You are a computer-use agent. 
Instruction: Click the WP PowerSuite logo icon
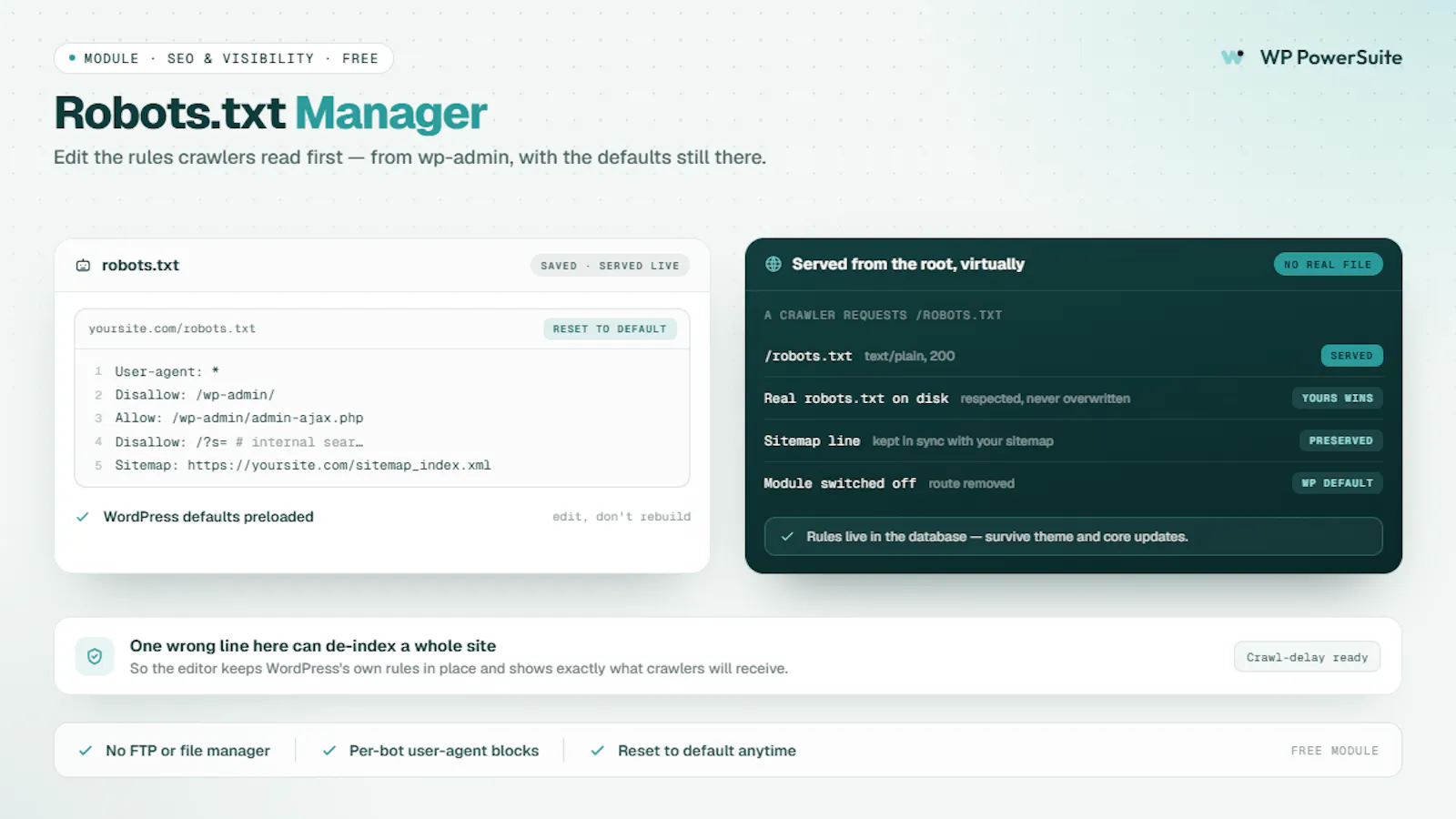(x=1233, y=57)
